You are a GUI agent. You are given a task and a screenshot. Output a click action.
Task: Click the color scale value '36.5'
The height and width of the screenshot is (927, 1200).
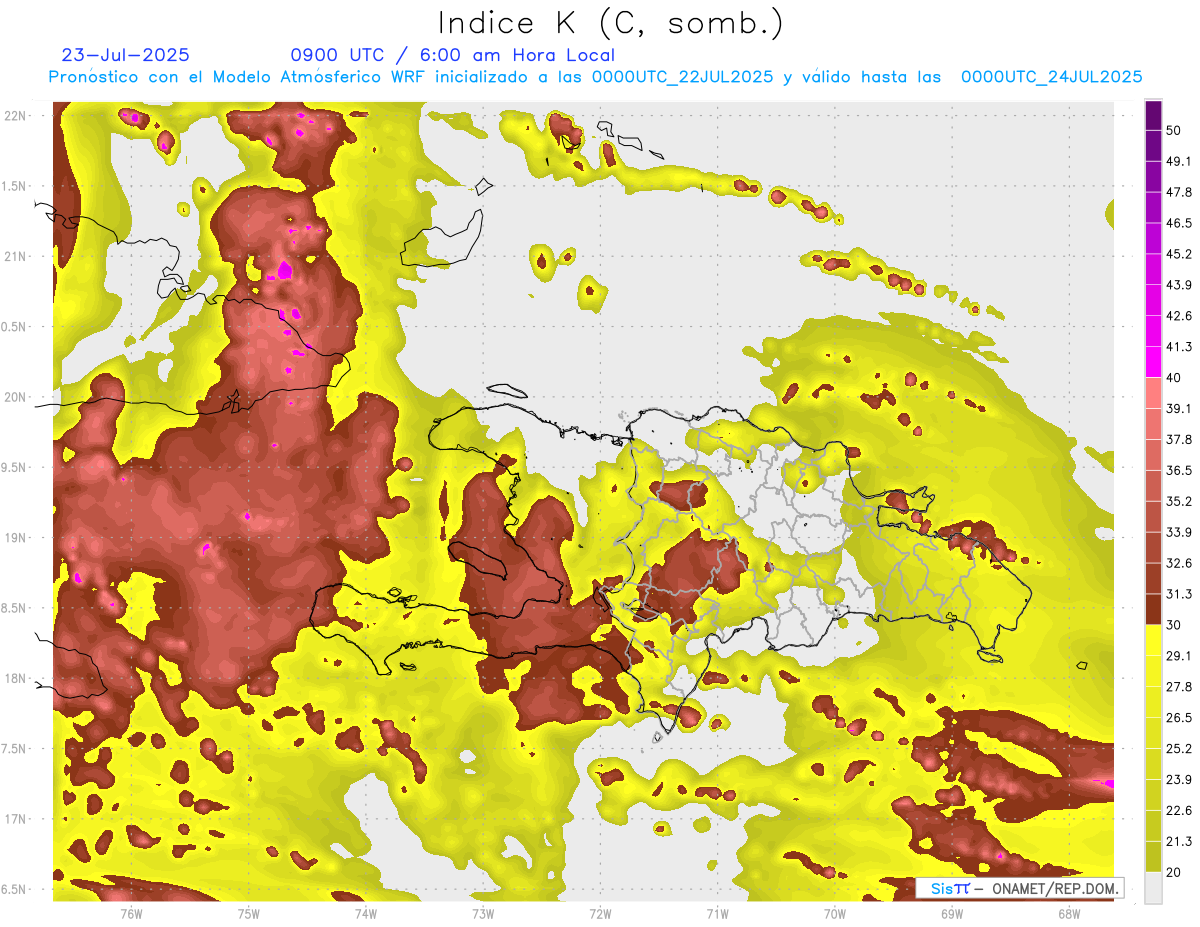coord(1179,470)
